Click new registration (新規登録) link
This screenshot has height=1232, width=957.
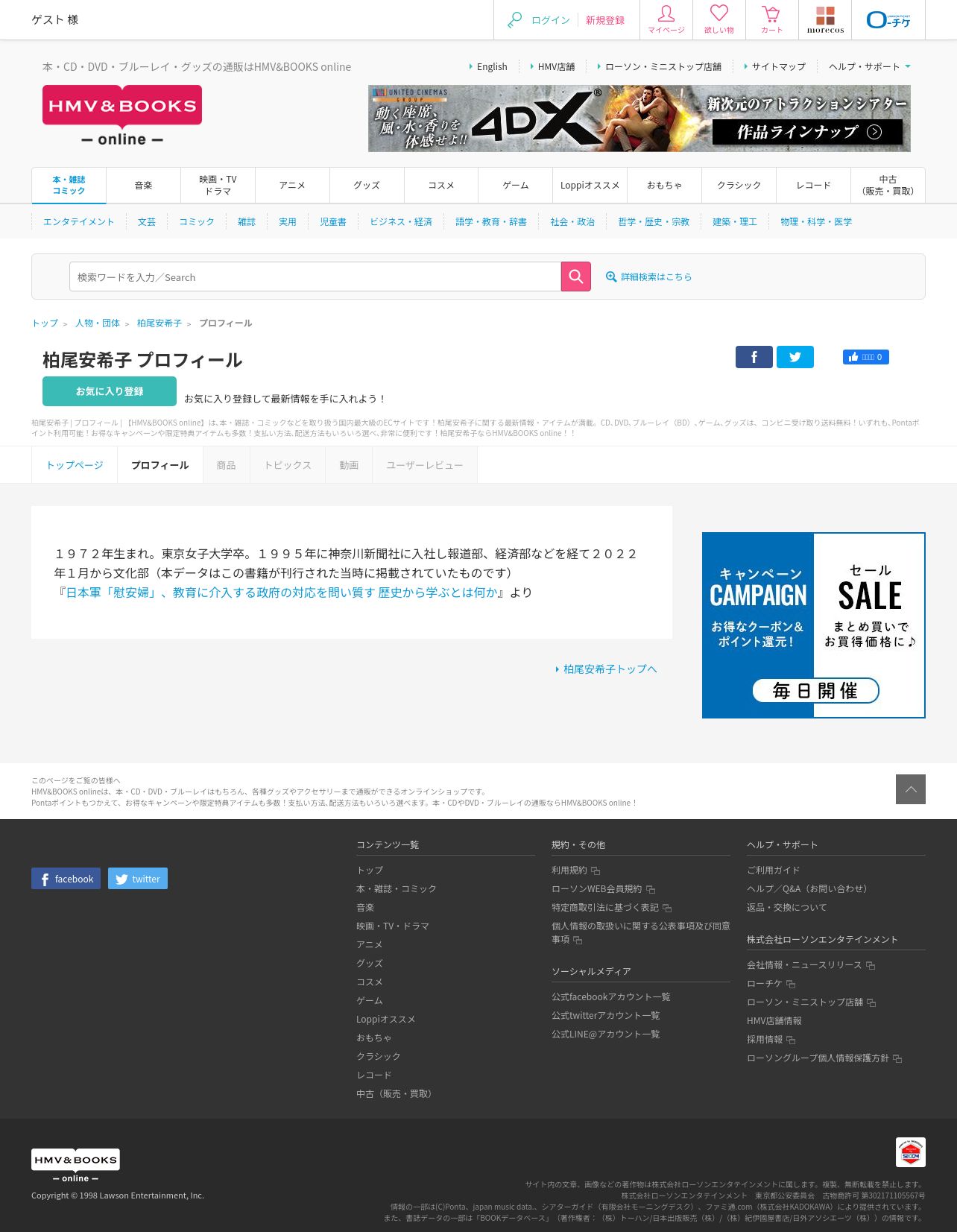click(605, 20)
